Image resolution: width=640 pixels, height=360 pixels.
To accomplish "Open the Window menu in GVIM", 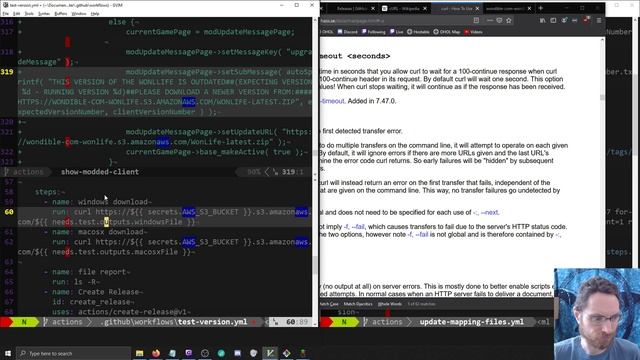I will coord(79,13).
